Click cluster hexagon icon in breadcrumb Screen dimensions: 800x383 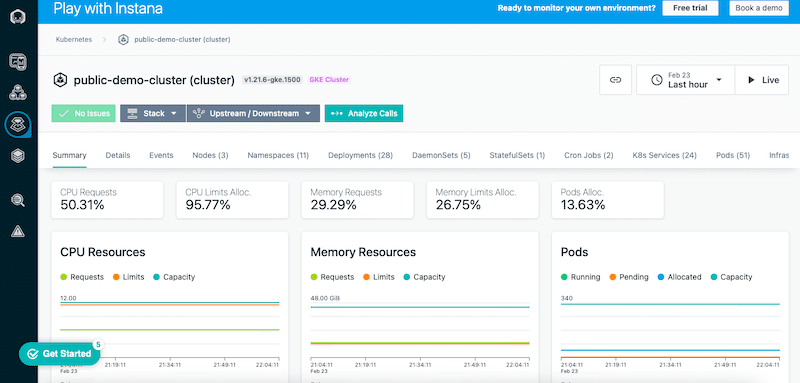123,39
